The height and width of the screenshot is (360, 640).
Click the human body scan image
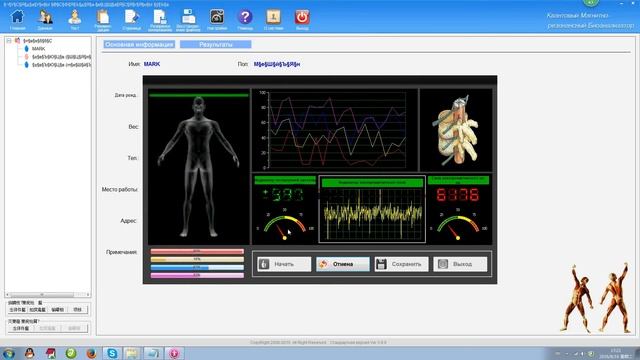coord(199,167)
